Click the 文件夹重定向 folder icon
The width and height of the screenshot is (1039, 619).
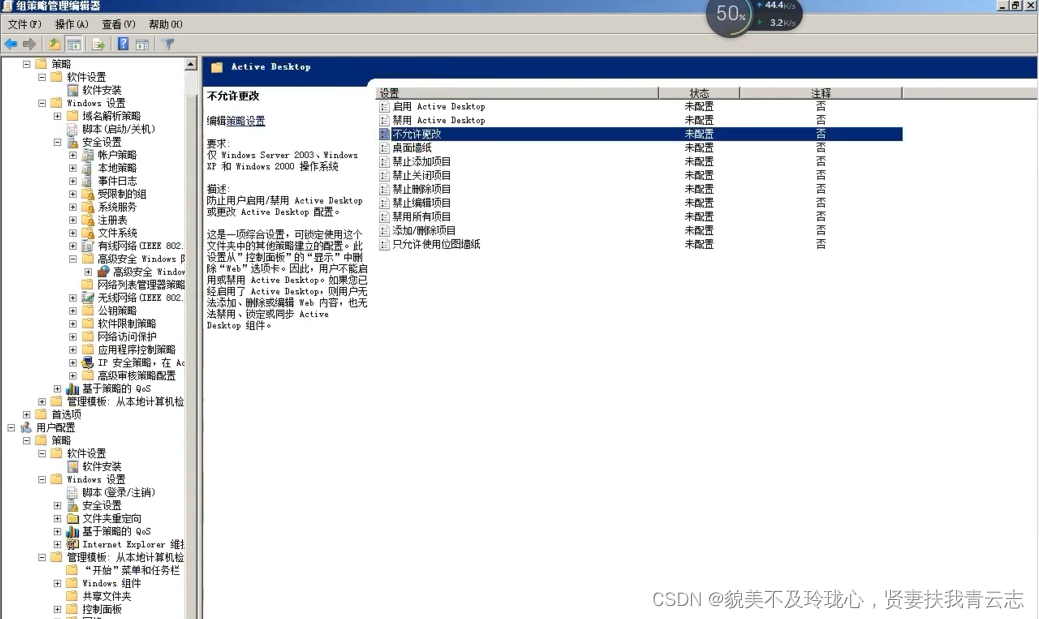click(72, 519)
